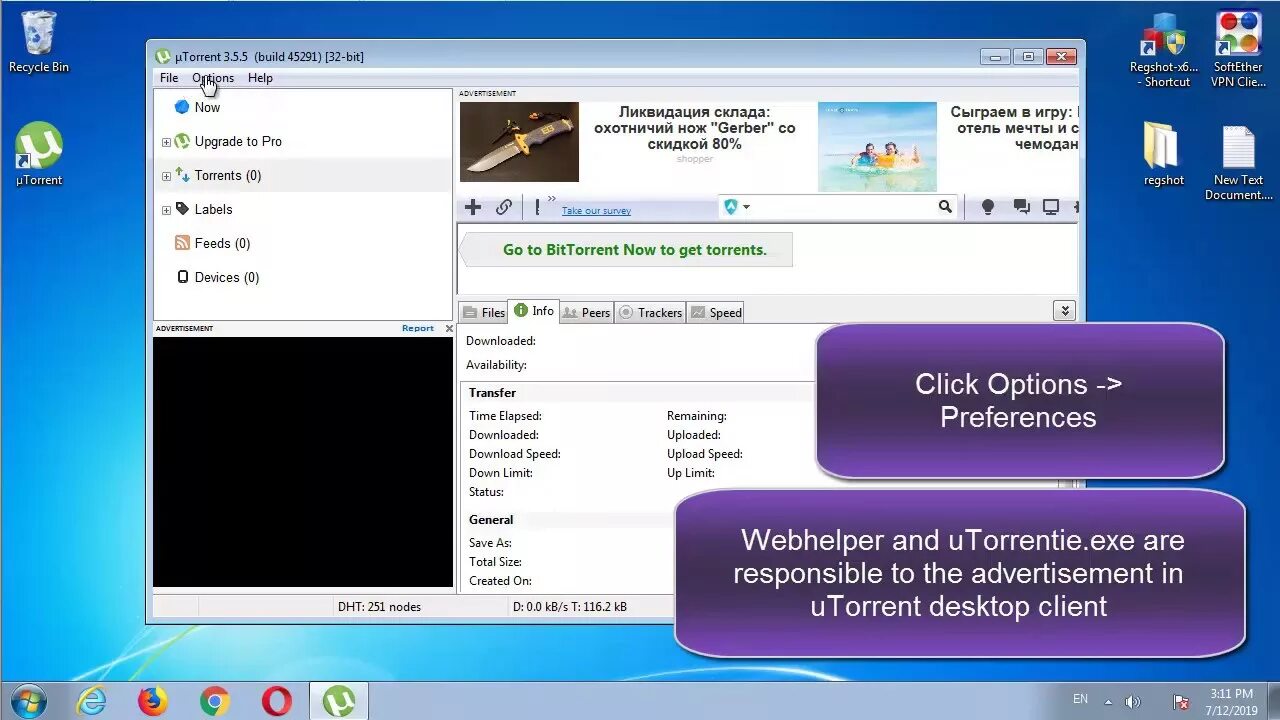This screenshot has height=720, width=1280.
Task: Switch to the Trackers tab
Action: coord(650,313)
